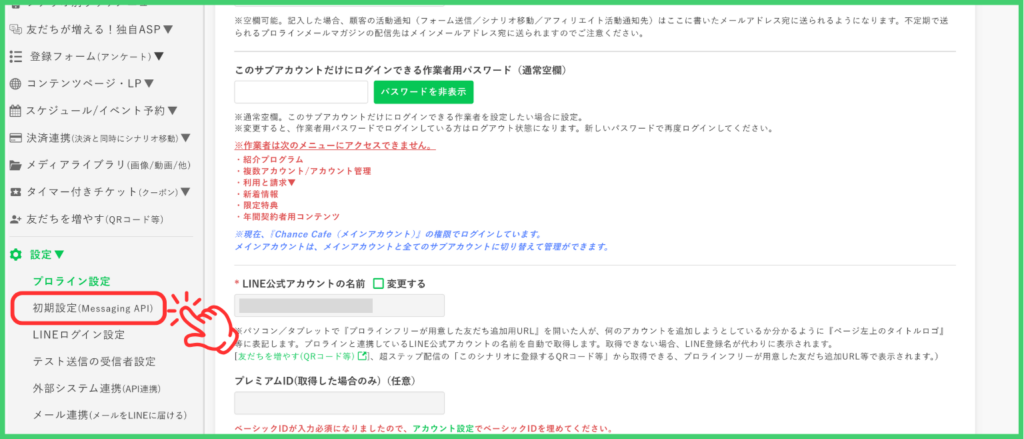This screenshot has width=1024, height=439.
Task: Go to LINEログイン設定
Action: pos(78,335)
